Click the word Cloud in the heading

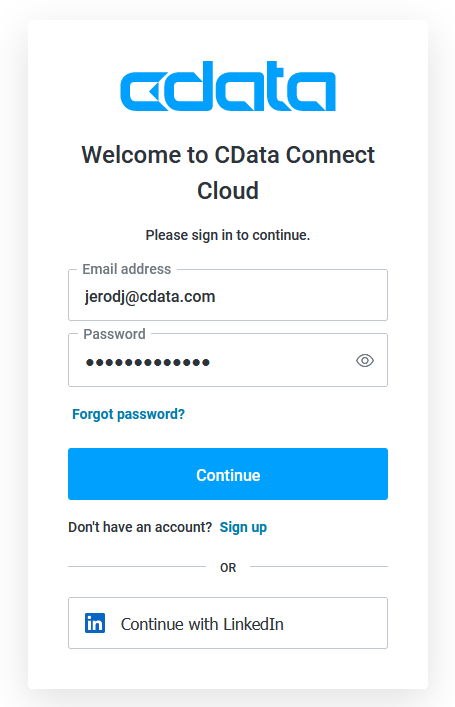(228, 190)
